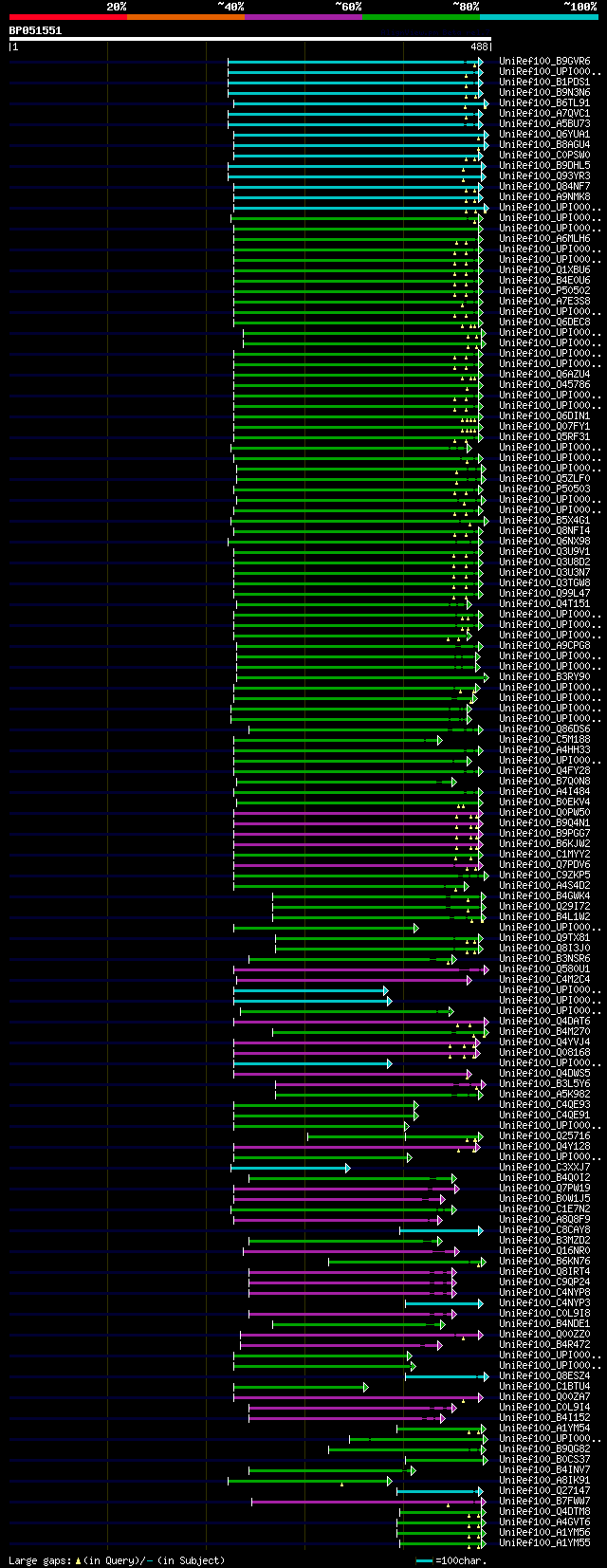The image size is (607, 1568).
Task: Click the cyan ~100% identity legend bar
Action: pos(539,17)
